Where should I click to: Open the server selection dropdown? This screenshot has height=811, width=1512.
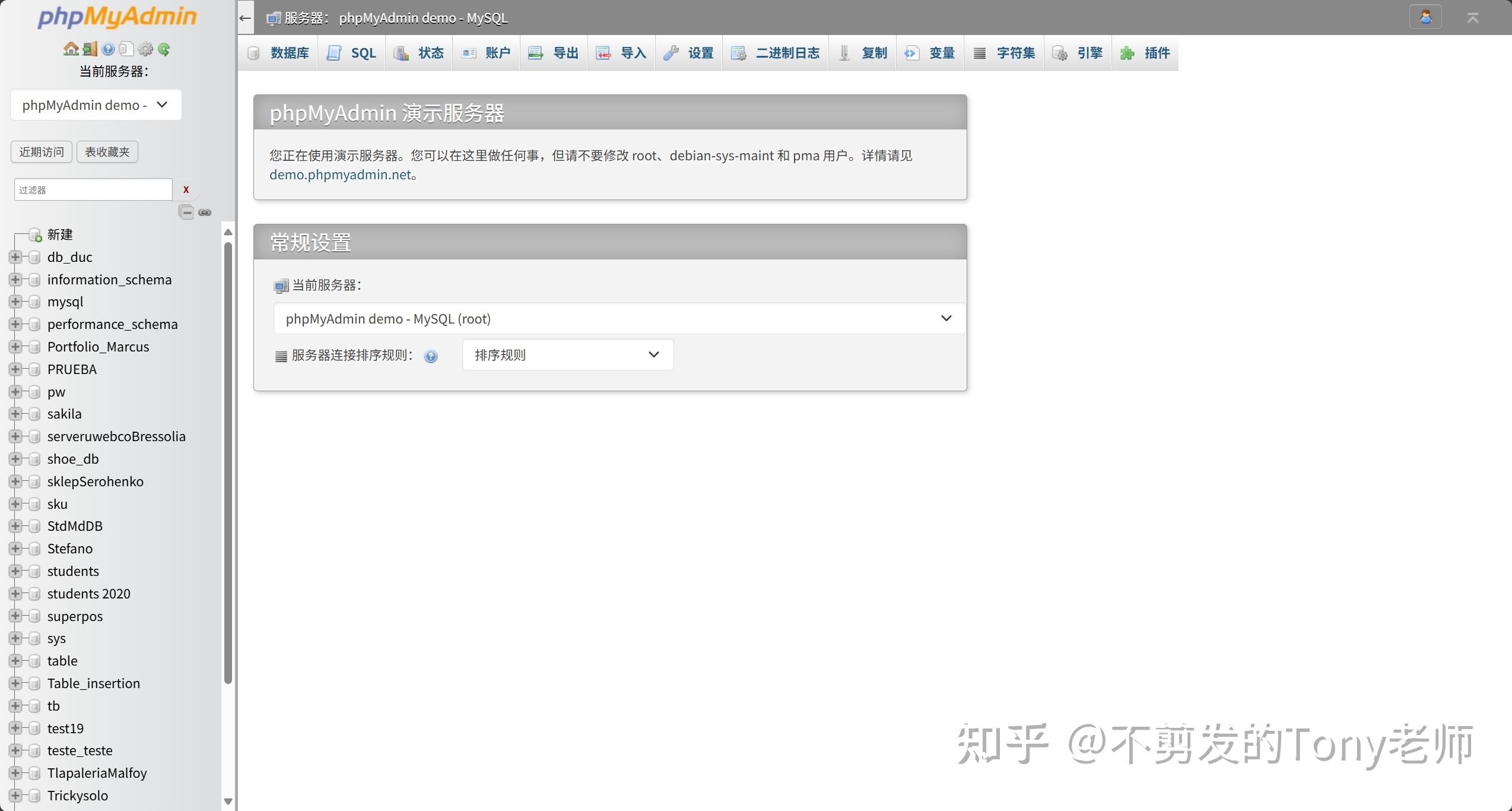[96, 104]
